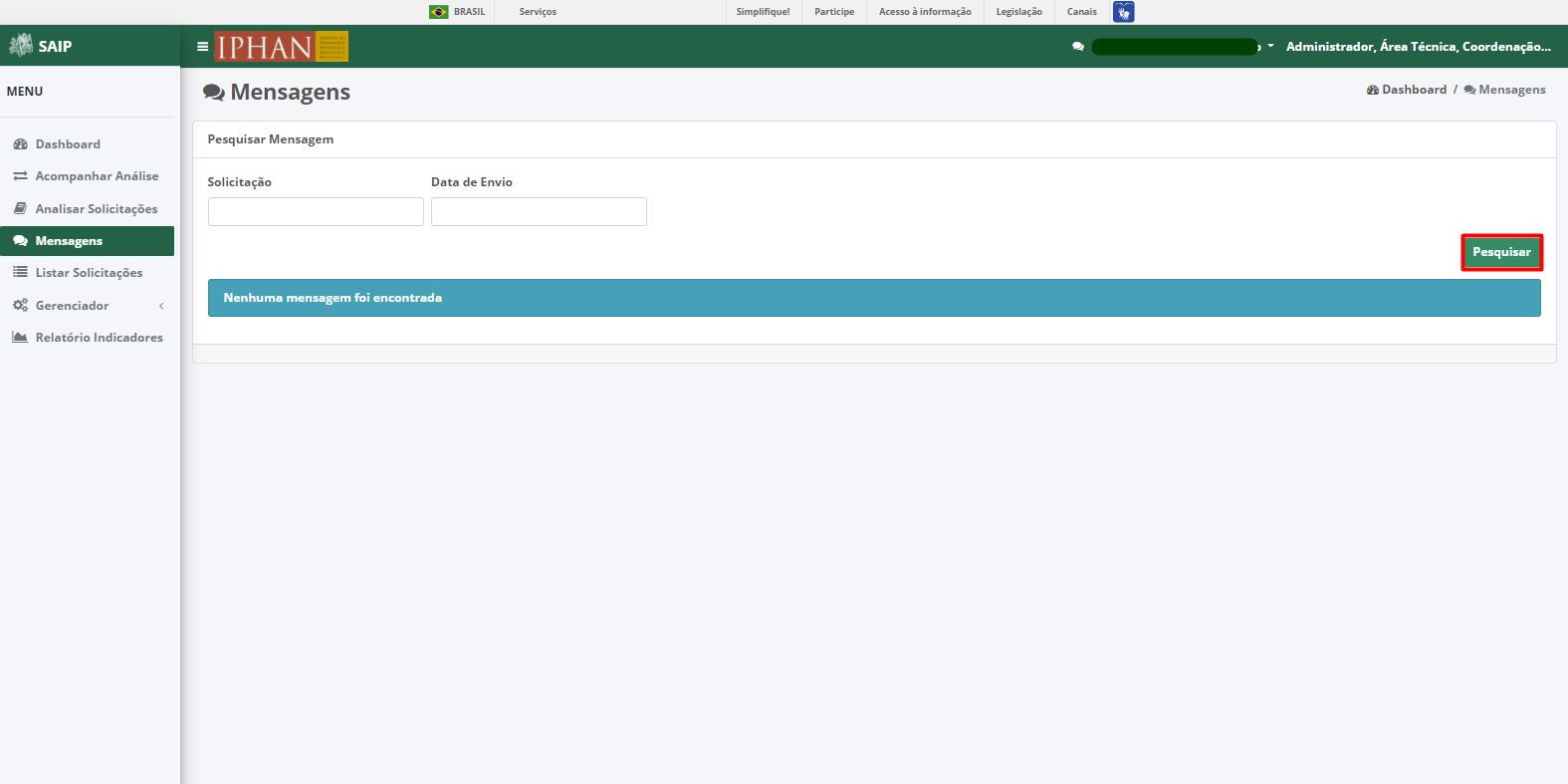This screenshot has width=1568, height=784.
Task: Open messages chat icon in header
Action: point(1078,46)
